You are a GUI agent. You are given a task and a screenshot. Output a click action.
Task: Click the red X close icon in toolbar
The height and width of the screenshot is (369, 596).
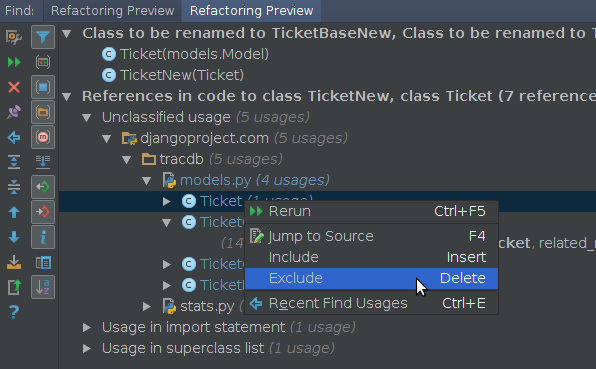[14, 87]
